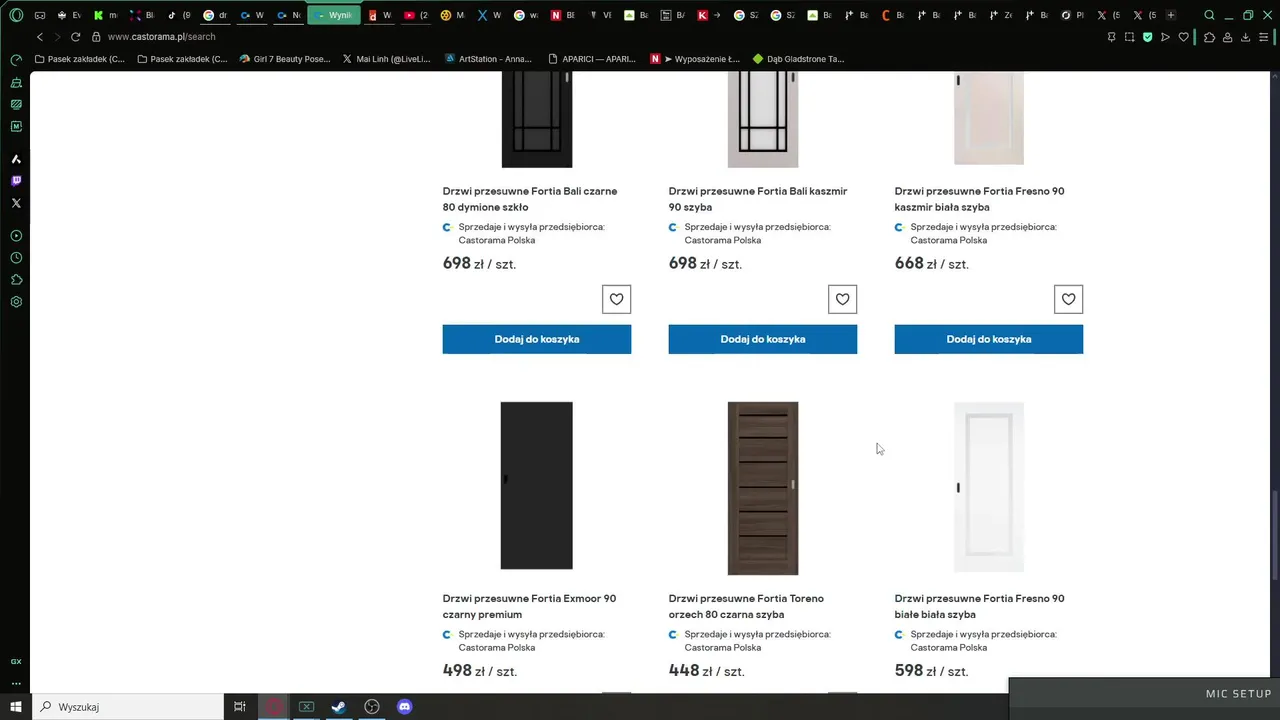The width and height of the screenshot is (1280, 720).
Task: Click the Wyszukaj taskbar search box
Action: 128,707
